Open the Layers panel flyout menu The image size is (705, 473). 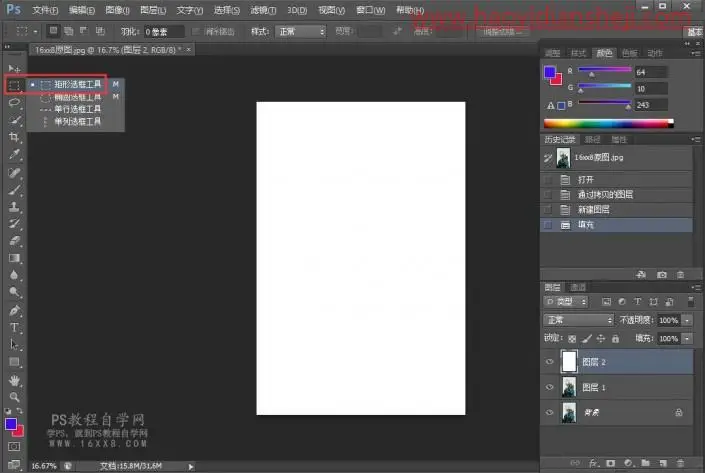coord(696,287)
